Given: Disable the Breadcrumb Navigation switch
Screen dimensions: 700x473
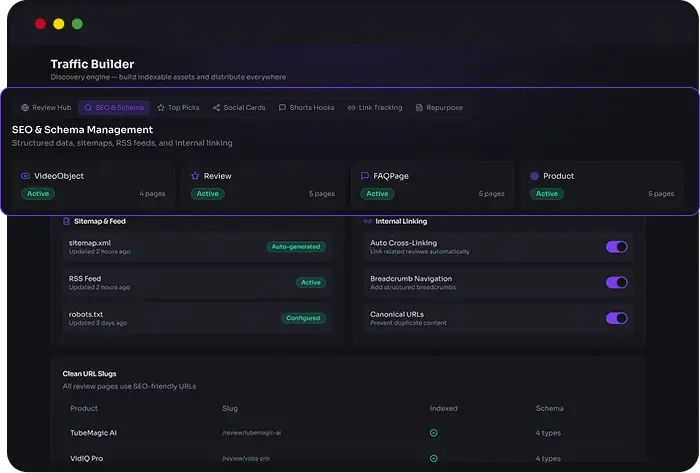Looking at the screenshot, I should pyautogui.click(x=617, y=282).
